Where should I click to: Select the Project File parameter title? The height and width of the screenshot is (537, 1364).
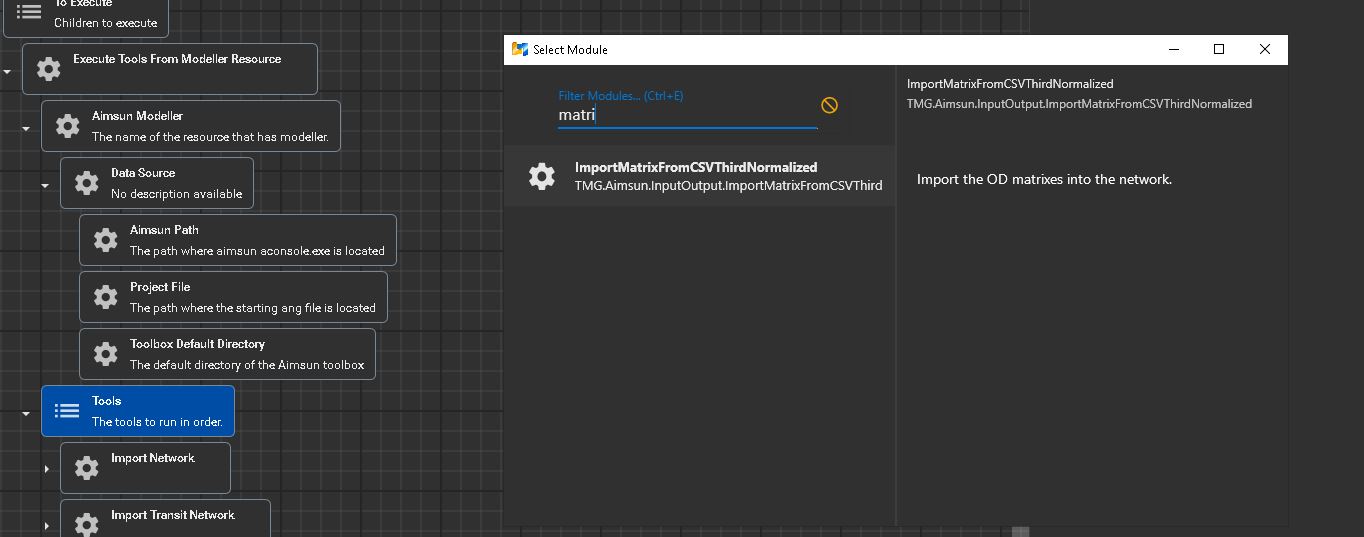(160, 287)
